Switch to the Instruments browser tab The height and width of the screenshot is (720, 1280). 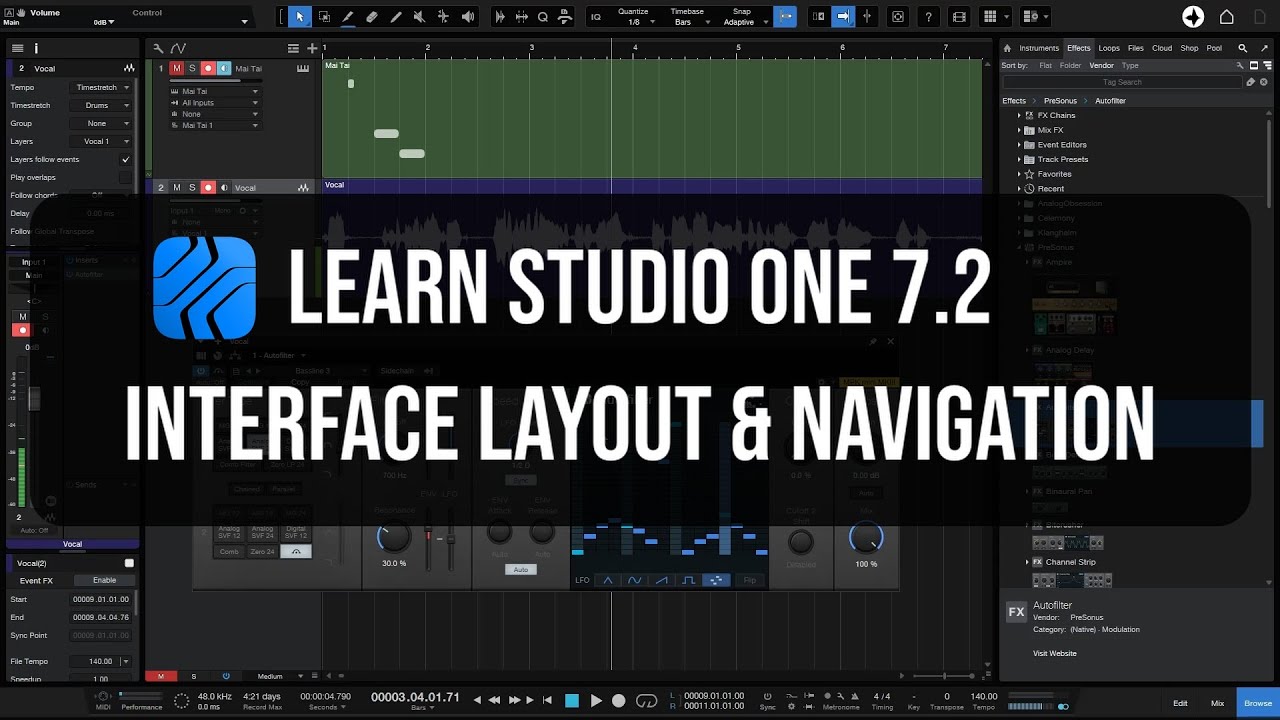pos(1039,48)
